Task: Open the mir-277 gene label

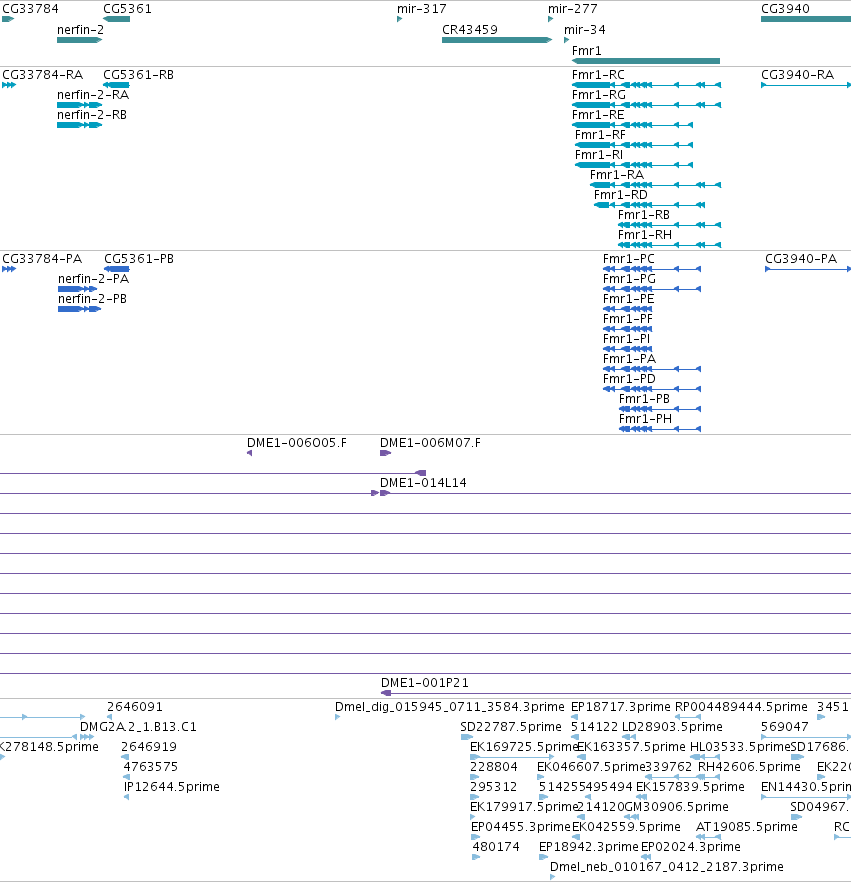Action: click(573, 9)
